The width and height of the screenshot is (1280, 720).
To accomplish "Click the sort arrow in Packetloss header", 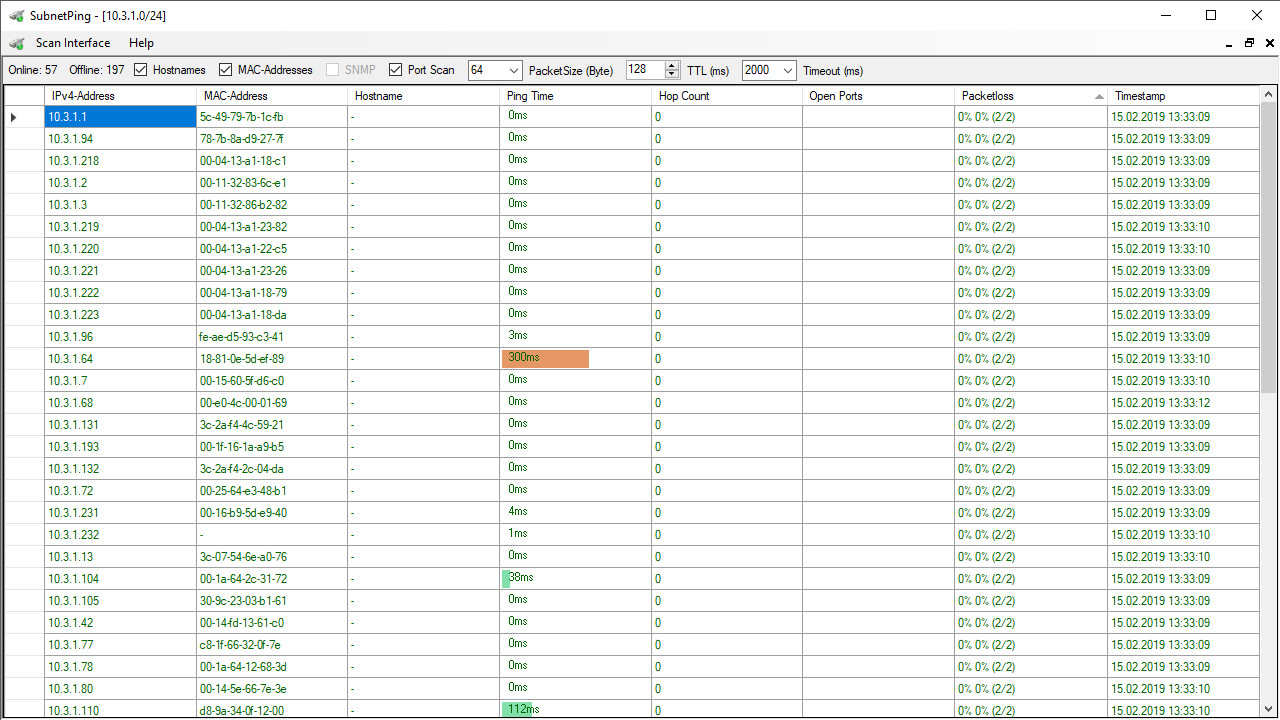I will pyautogui.click(x=1099, y=96).
